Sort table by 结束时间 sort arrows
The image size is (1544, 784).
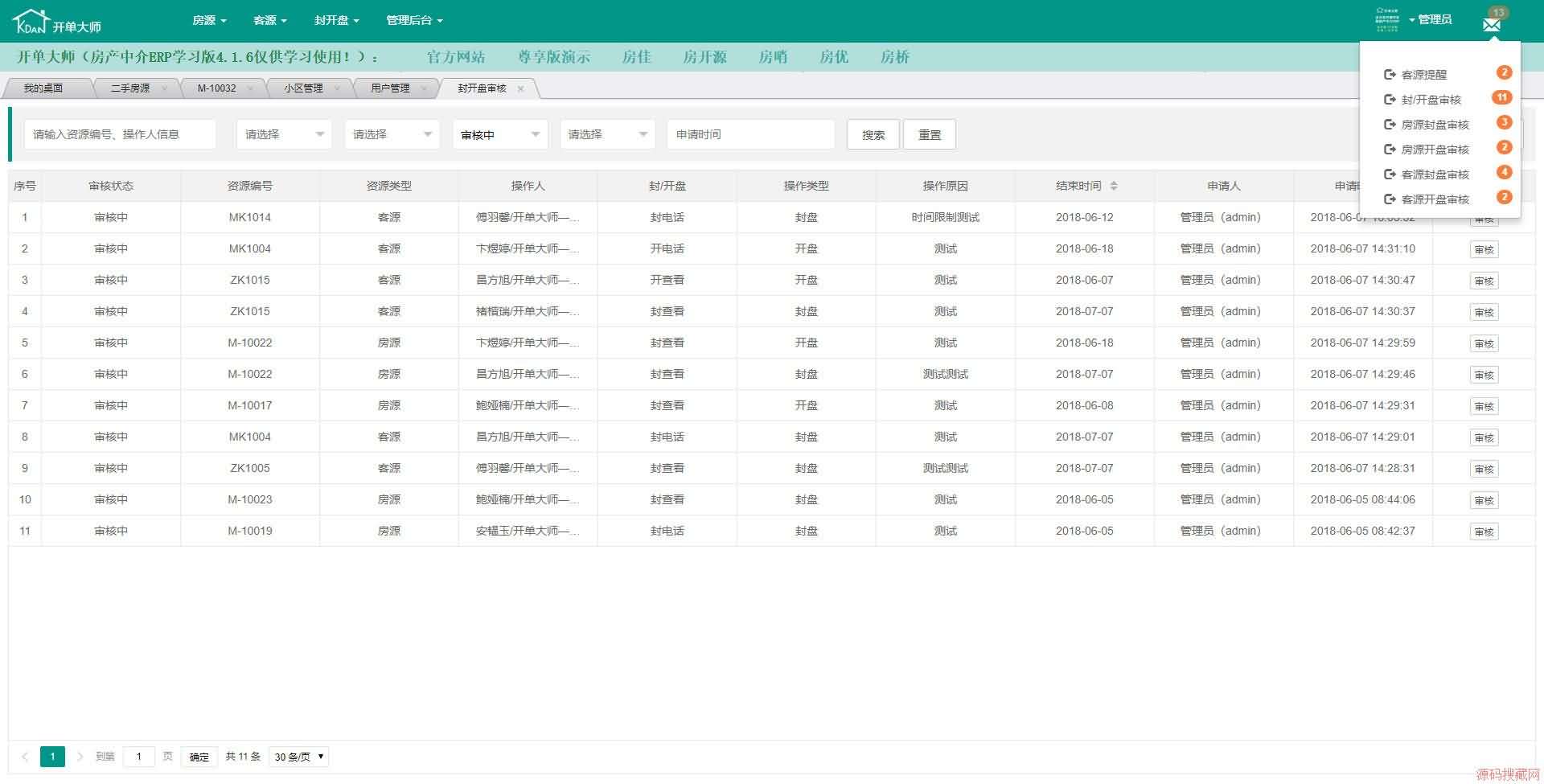pyautogui.click(x=1114, y=186)
